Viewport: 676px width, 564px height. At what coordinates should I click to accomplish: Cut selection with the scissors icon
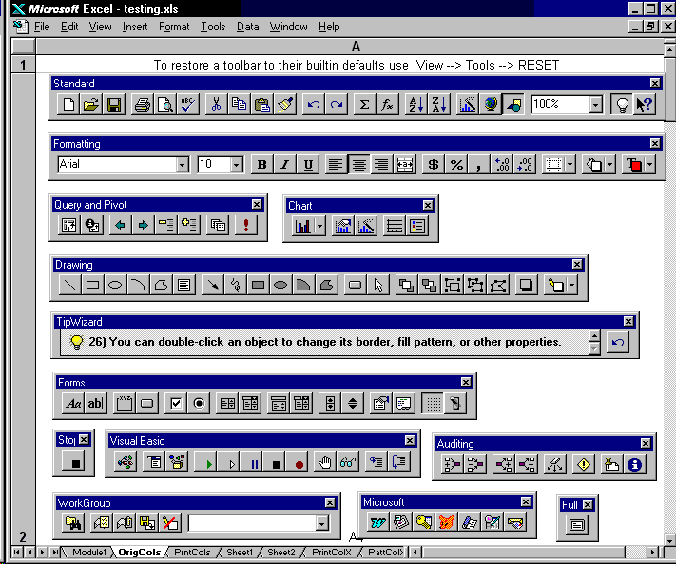tap(216, 104)
